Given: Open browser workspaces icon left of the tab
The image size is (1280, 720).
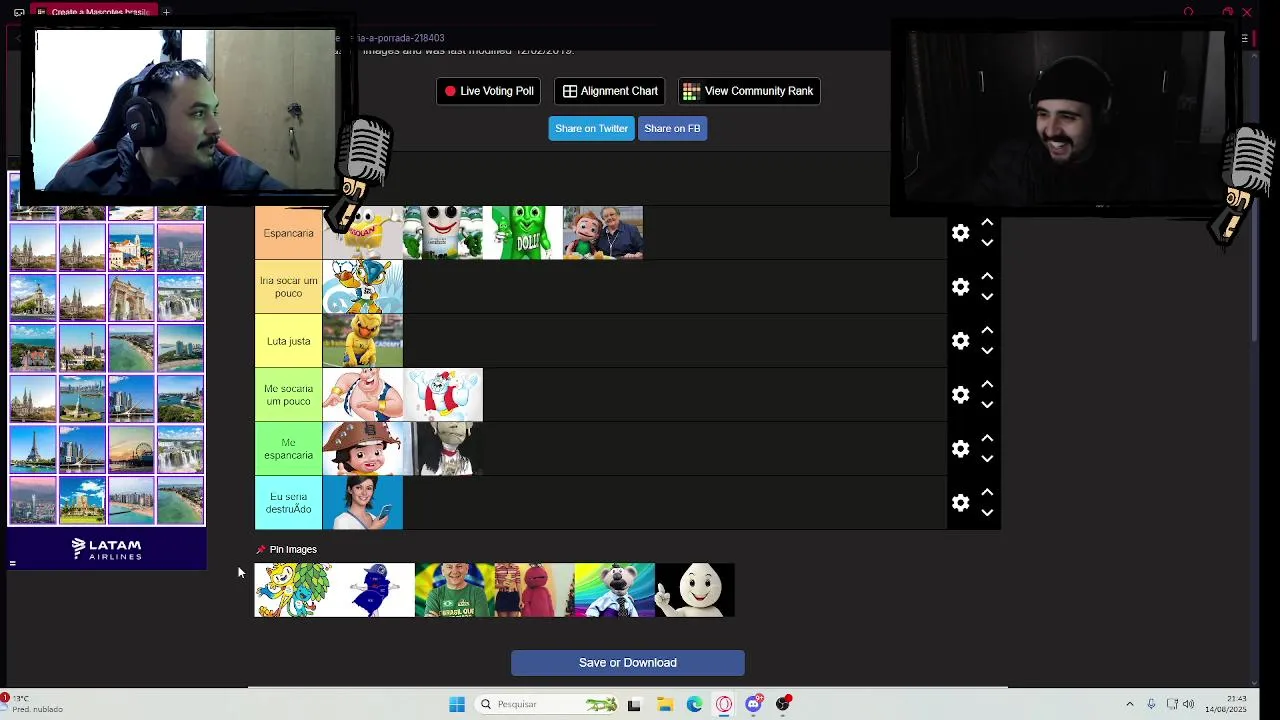Looking at the screenshot, I should coord(19,12).
